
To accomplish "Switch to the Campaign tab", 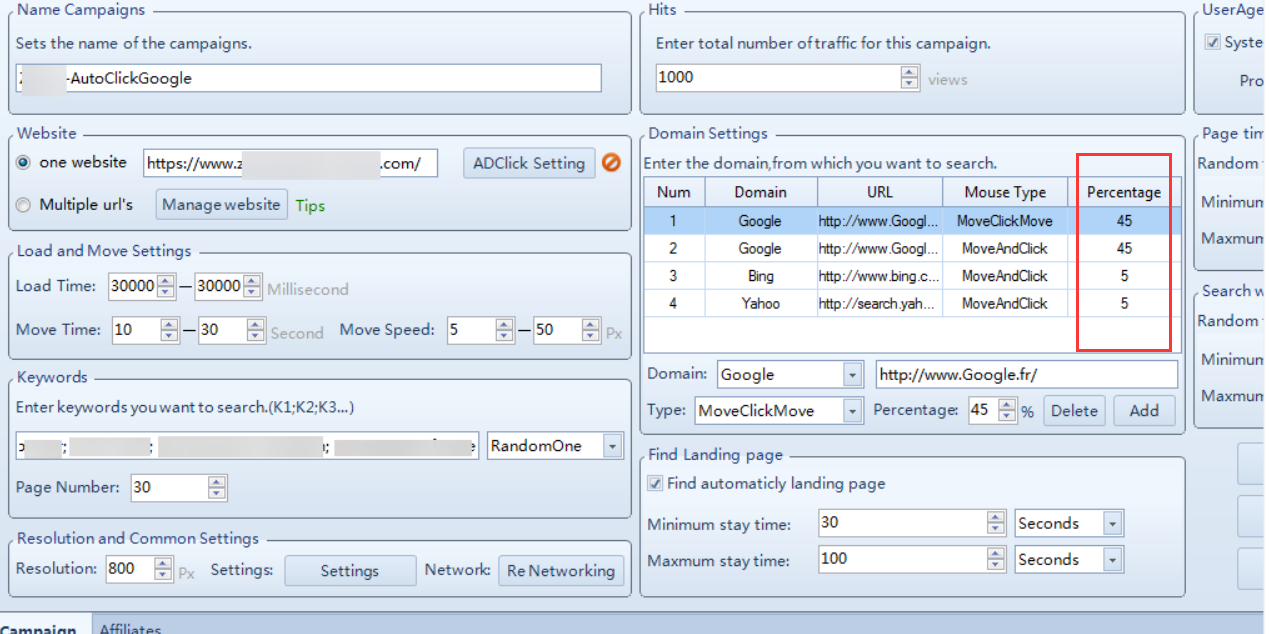I will point(40,628).
